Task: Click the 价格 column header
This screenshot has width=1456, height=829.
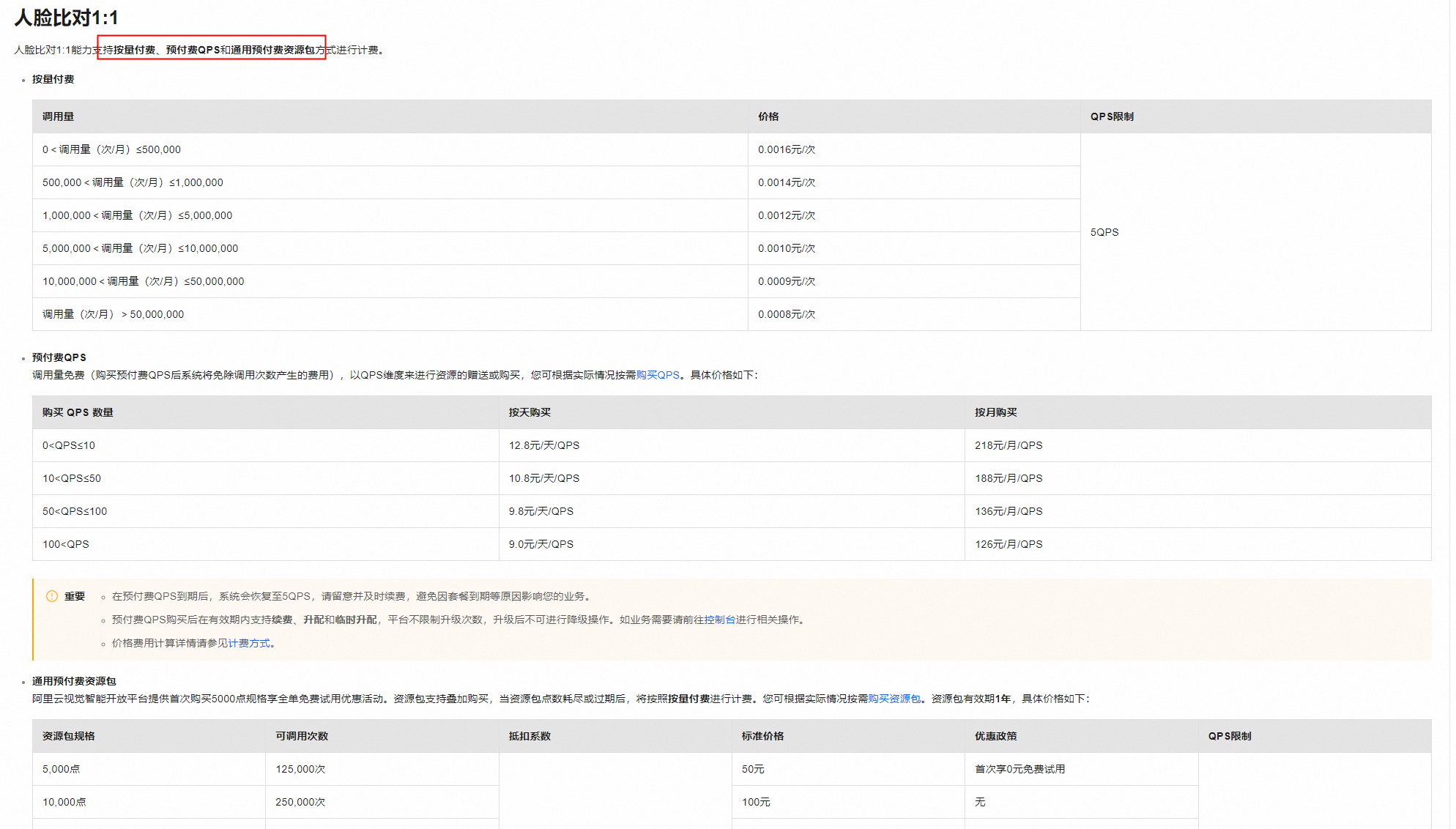Action: [914, 116]
